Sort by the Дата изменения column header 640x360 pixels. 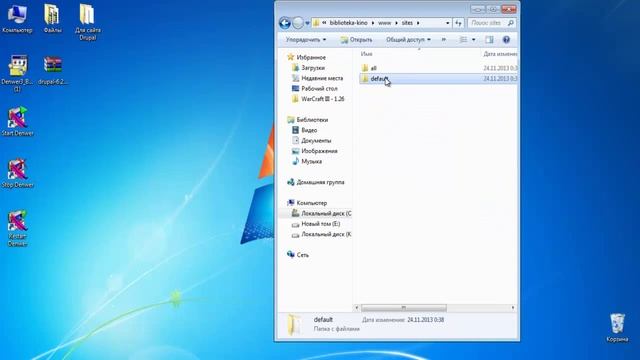click(x=500, y=53)
